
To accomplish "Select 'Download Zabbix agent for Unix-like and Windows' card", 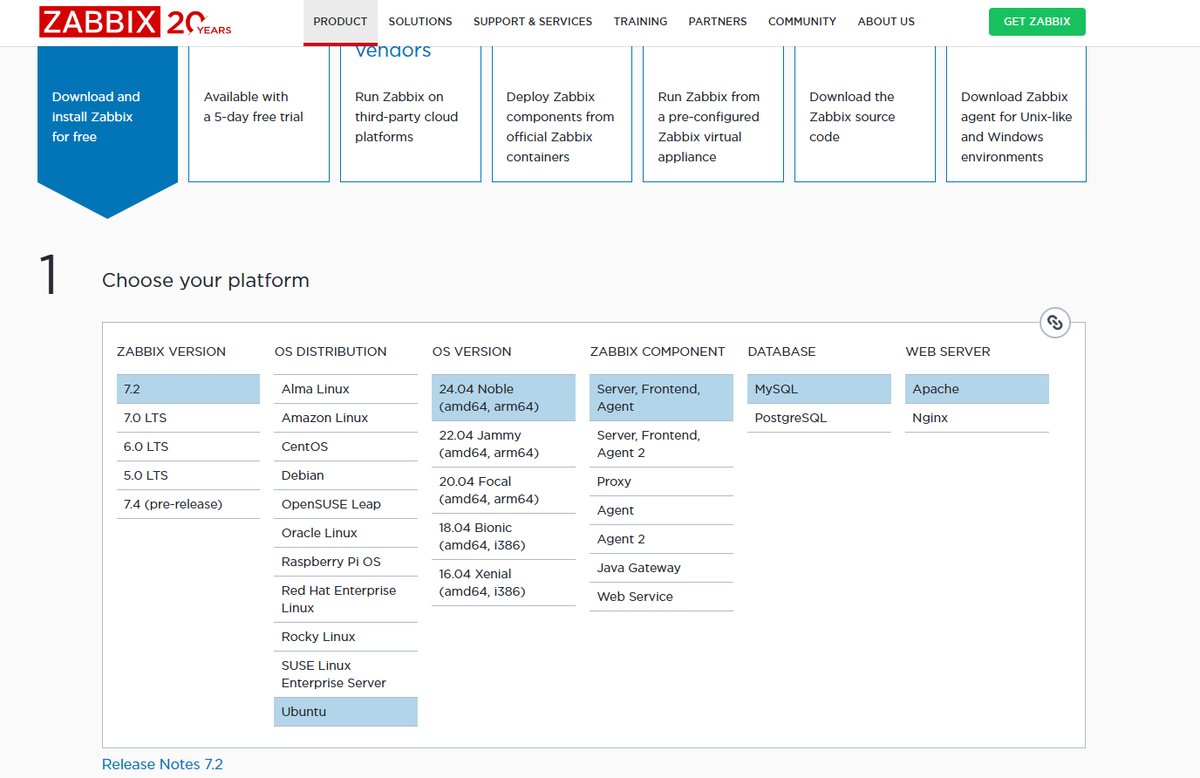I will click(x=1016, y=114).
